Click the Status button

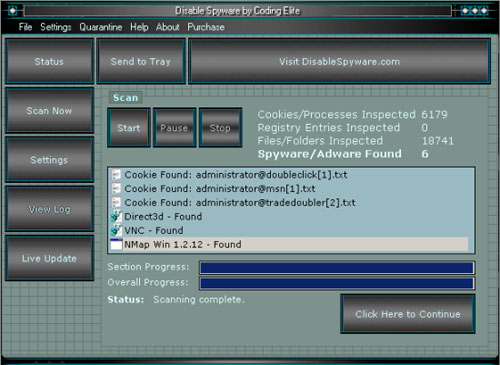pyautogui.click(x=49, y=61)
